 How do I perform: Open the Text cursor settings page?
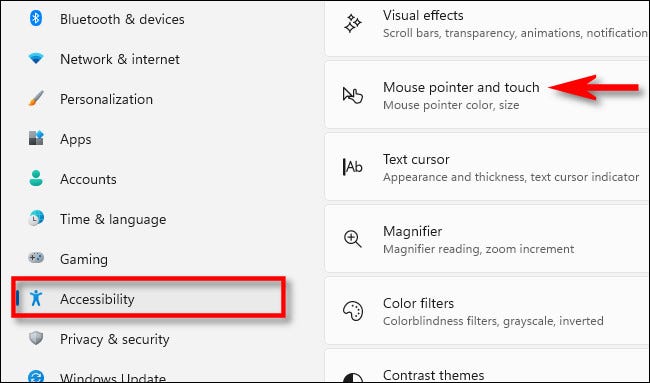(488, 167)
